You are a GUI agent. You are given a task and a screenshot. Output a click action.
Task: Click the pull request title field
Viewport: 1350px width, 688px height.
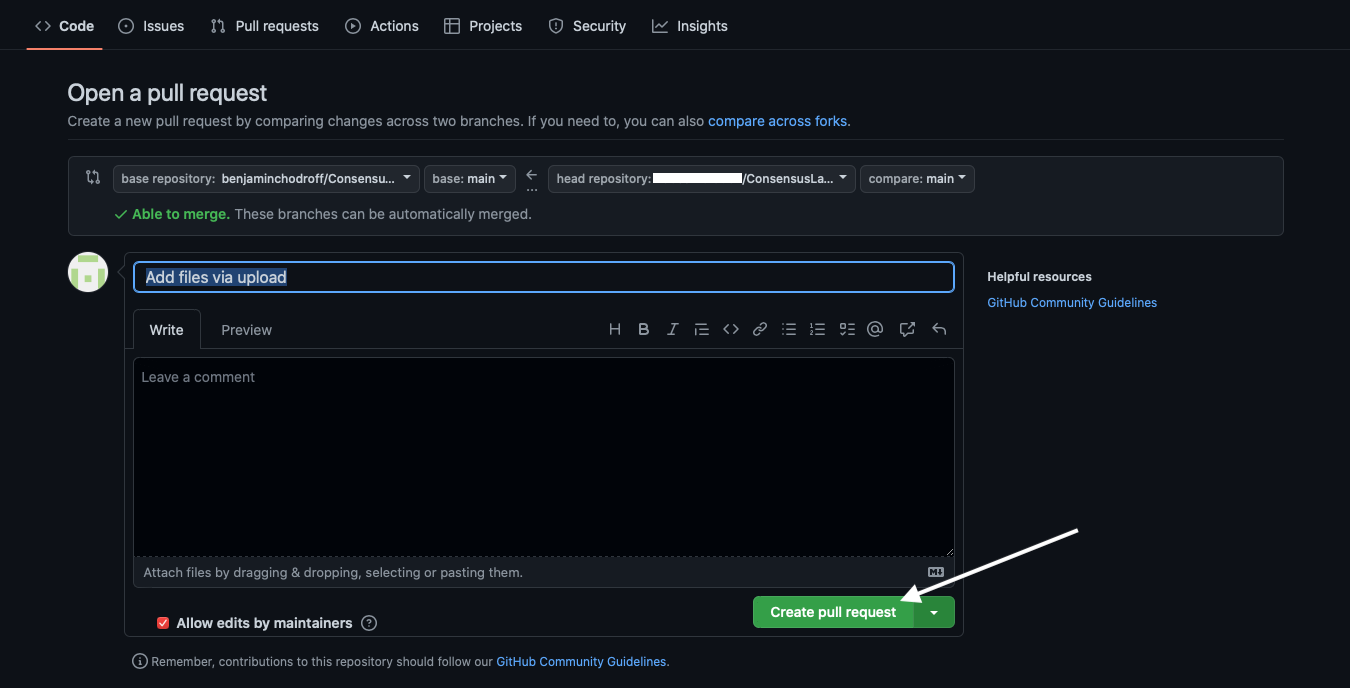544,277
